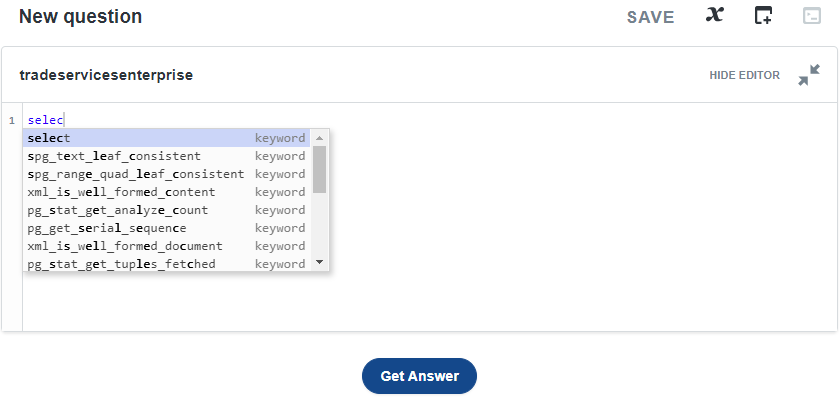Click the add to dashboard icon
The image size is (840, 398).
[763, 15]
